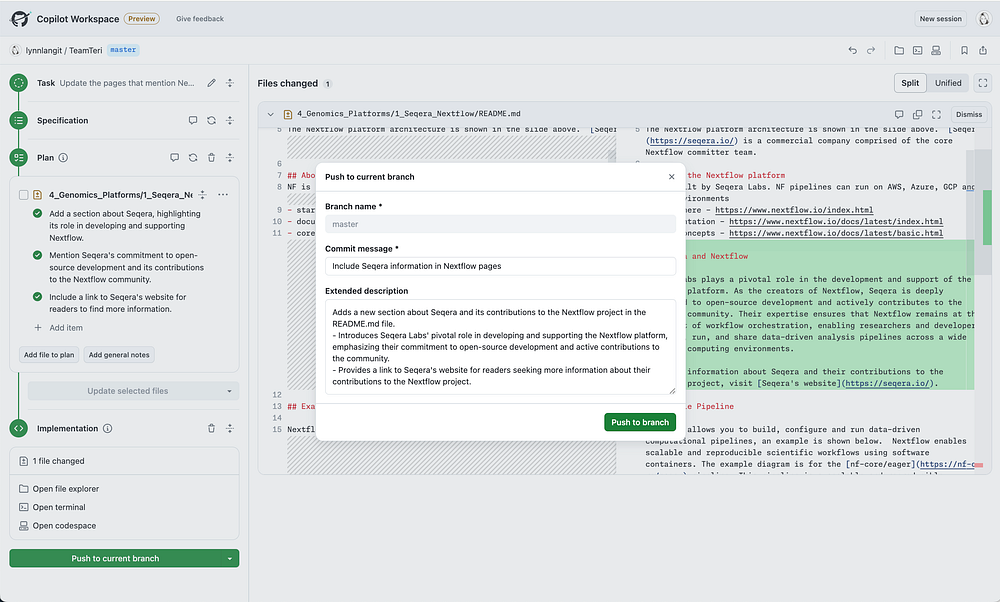
Task: Toggle the Add a section about Seqera step
Action: tap(38, 214)
